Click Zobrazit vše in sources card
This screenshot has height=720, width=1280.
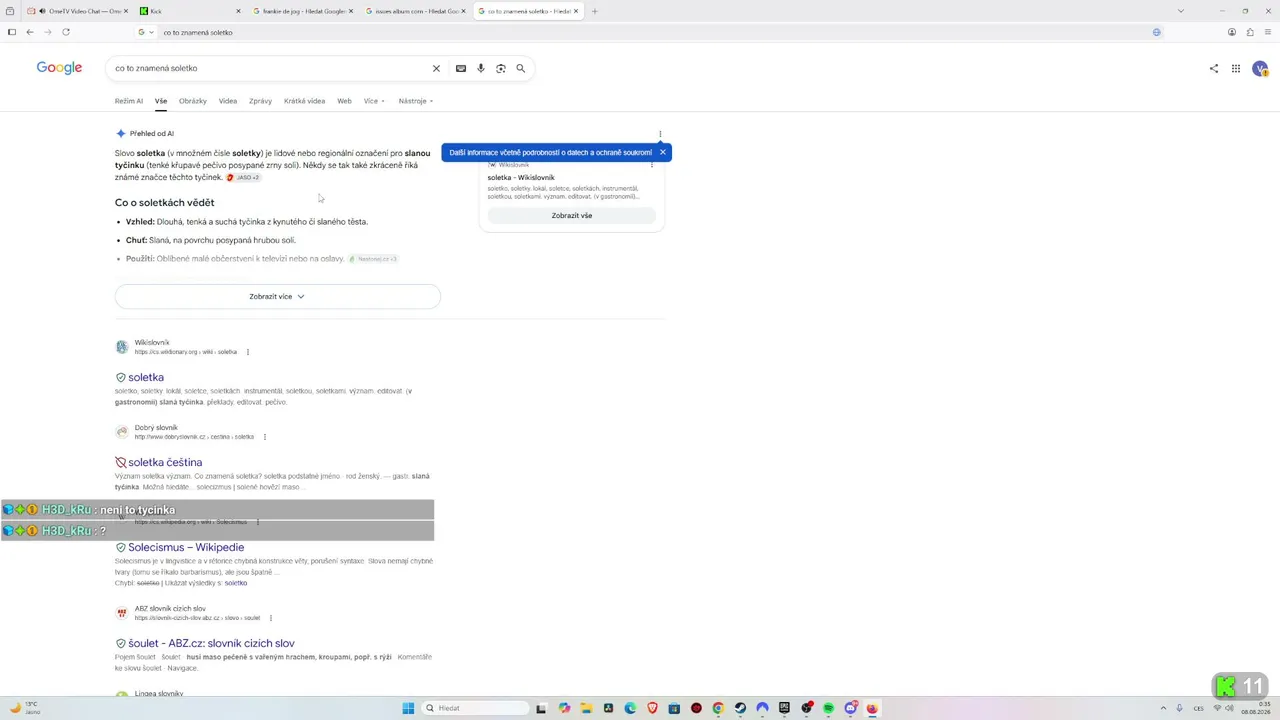(572, 216)
